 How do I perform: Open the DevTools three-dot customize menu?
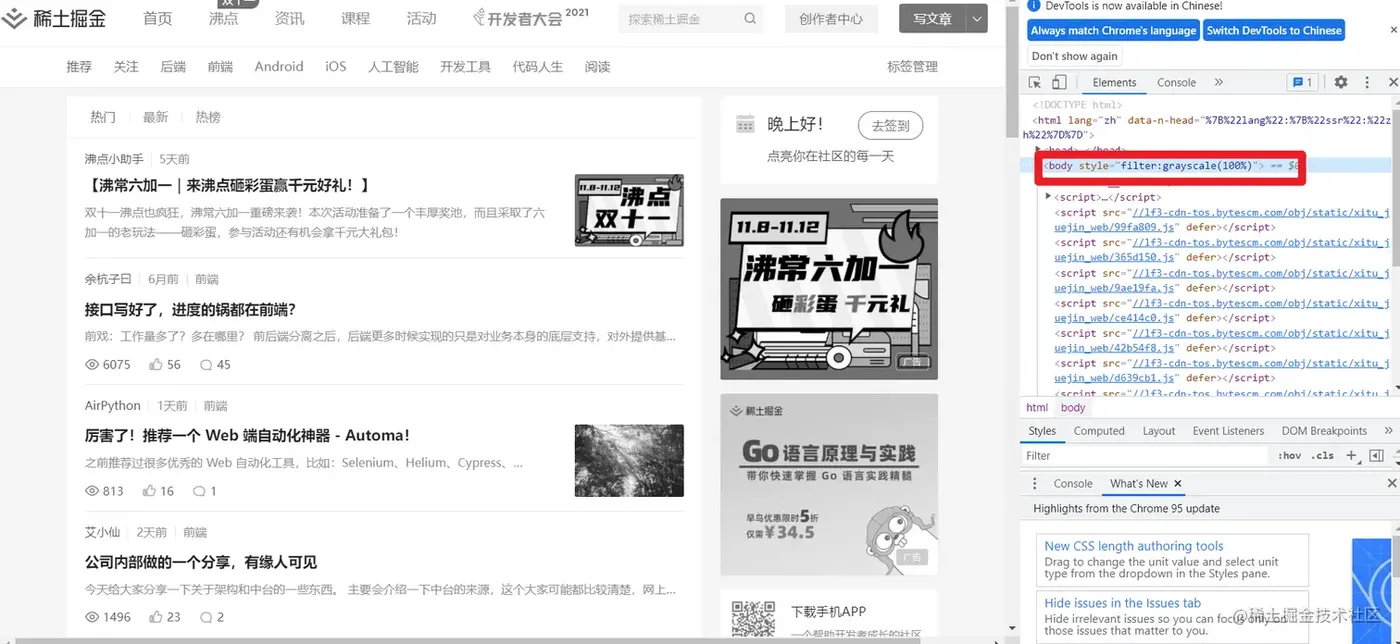point(1366,82)
